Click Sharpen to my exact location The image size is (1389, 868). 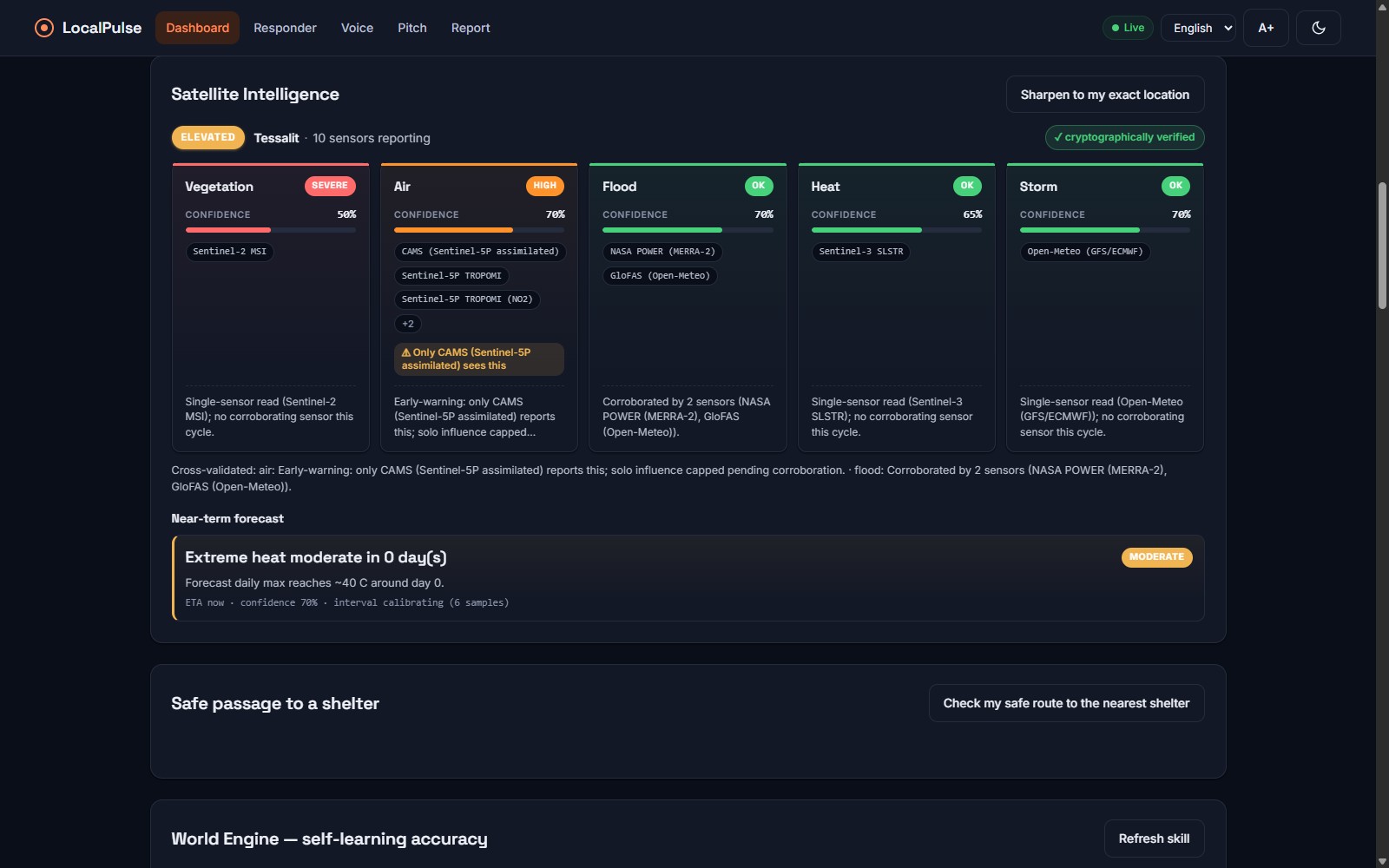(x=1105, y=95)
